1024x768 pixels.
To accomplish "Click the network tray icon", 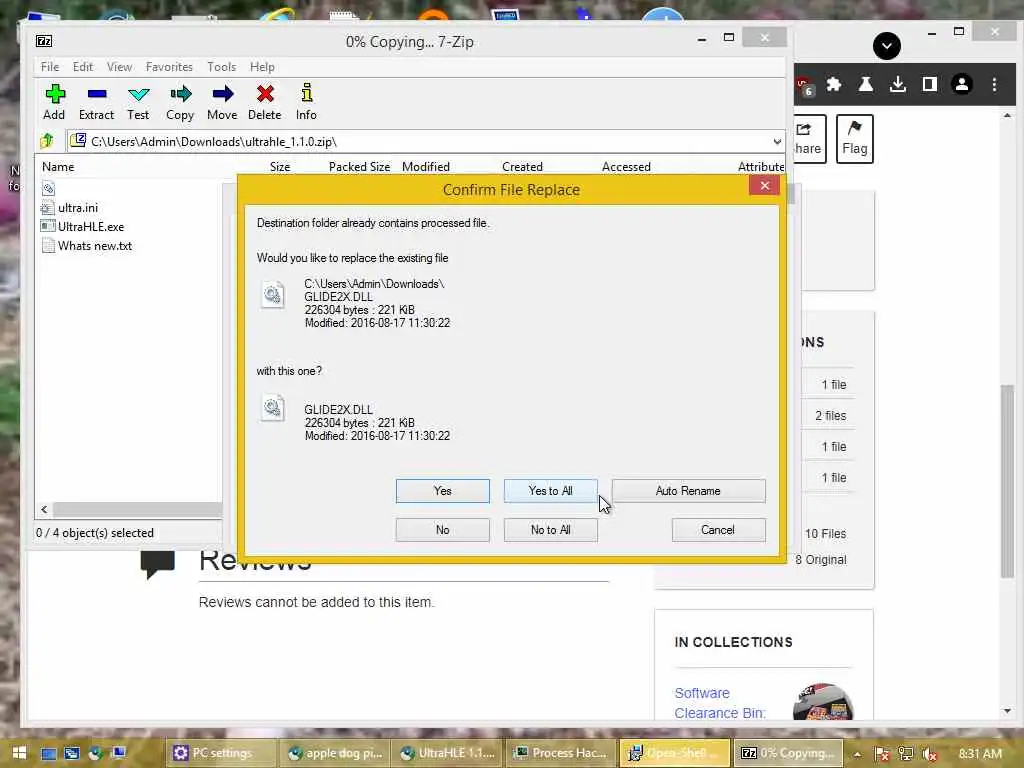I will point(905,754).
